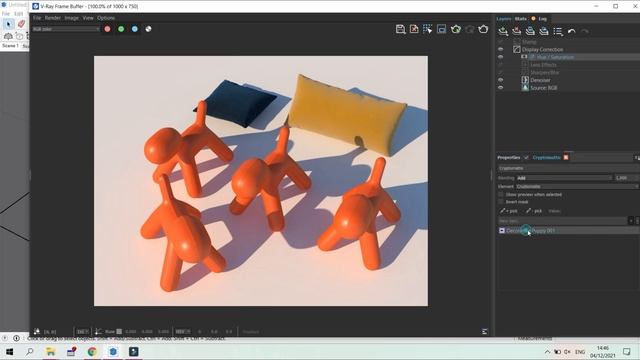This screenshot has height=360, width=640.
Task: Open the Options menu
Action: [x=106, y=18]
